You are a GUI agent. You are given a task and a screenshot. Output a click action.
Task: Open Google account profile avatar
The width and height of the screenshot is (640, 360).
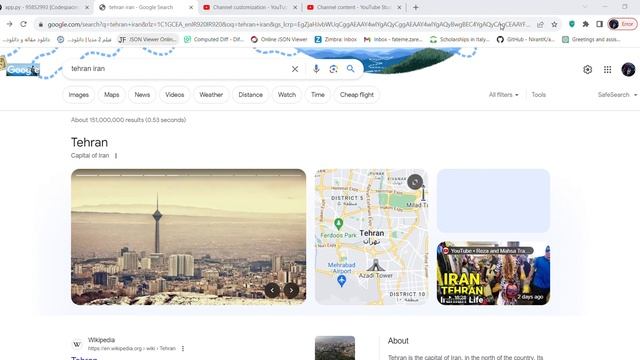(x=628, y=69)
